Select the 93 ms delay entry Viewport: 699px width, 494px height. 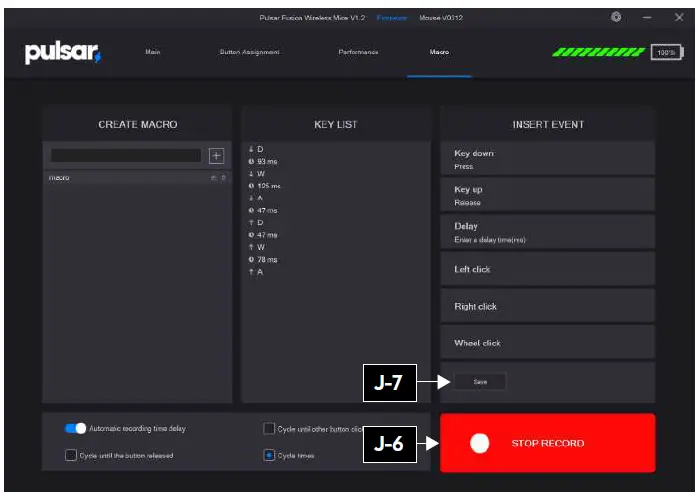click(x=263, y=161)
